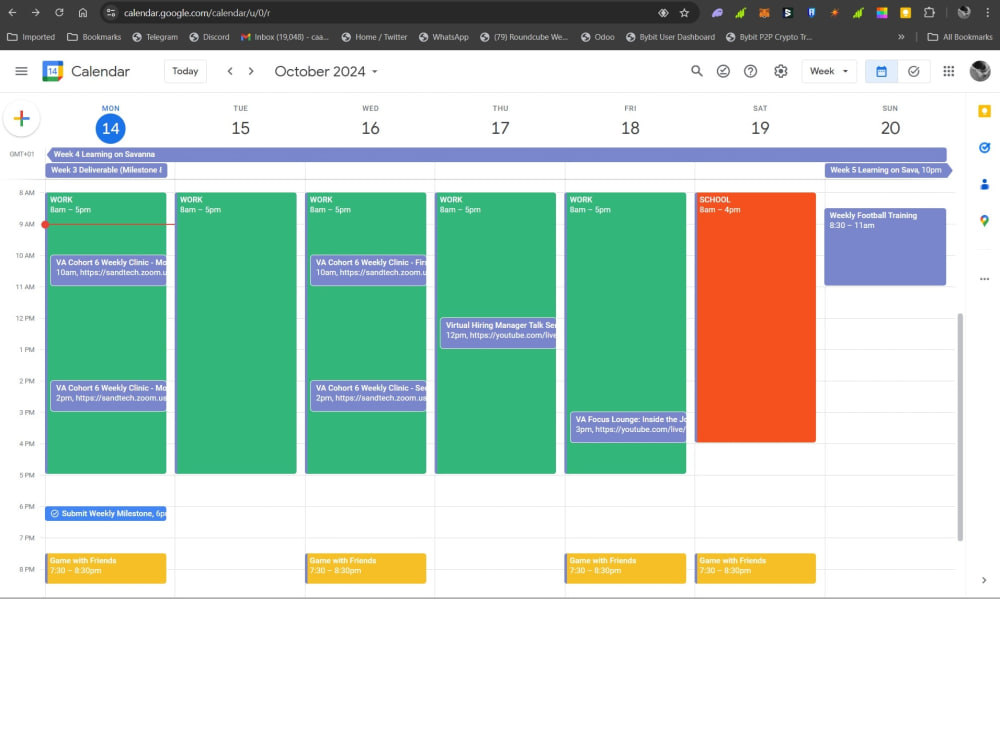Screen dimensions: 1000x750
Task: Open Tuesday WORK event block
Action: (235, 333)
